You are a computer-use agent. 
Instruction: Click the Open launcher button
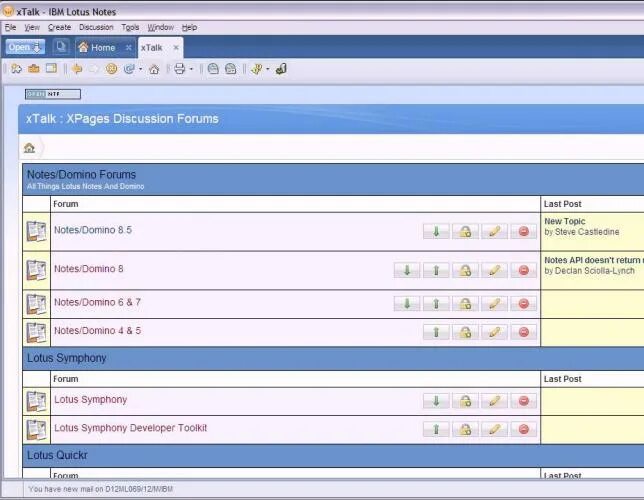point(25,47)
